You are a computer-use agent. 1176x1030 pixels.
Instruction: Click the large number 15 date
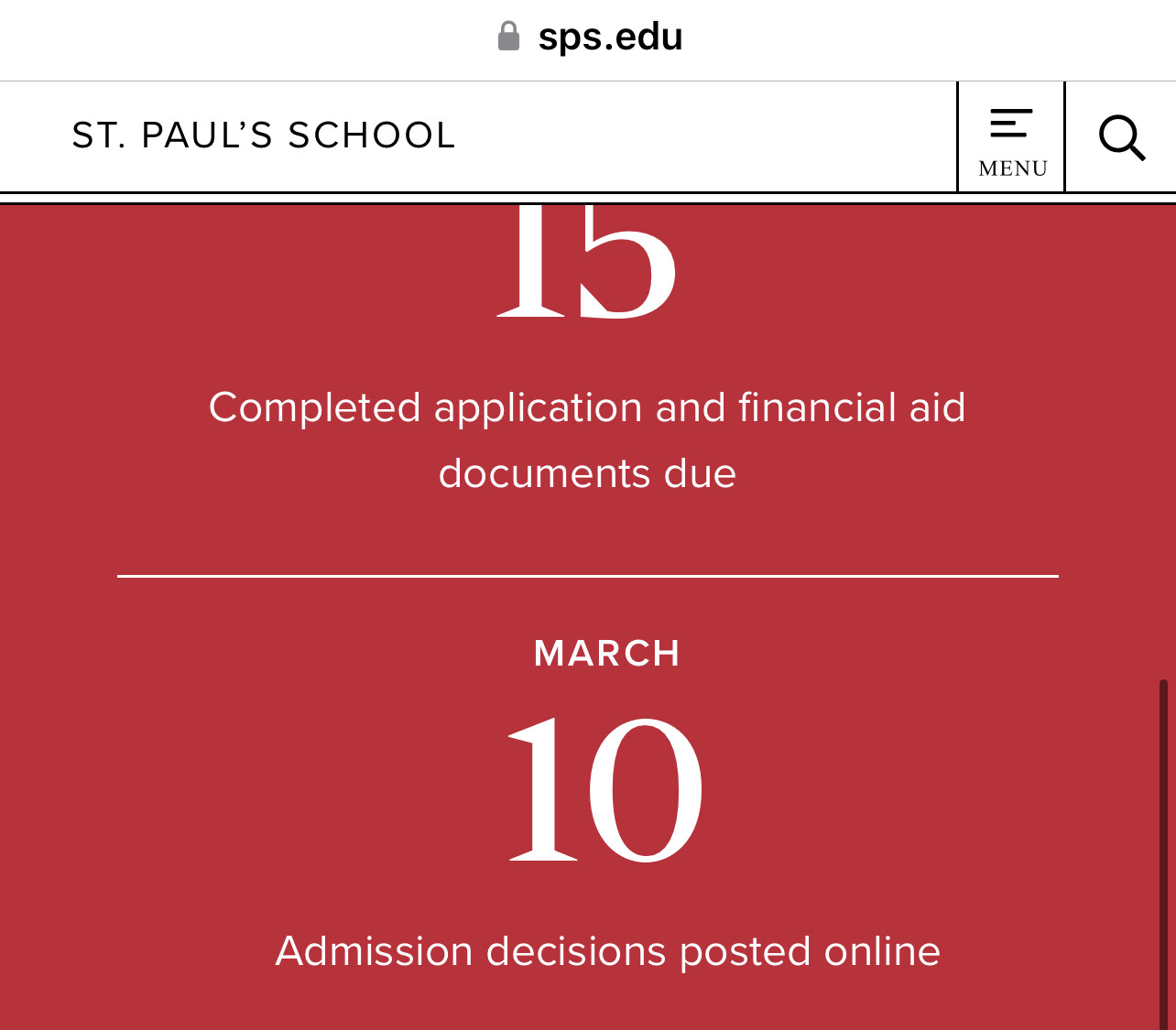point(586,264)
